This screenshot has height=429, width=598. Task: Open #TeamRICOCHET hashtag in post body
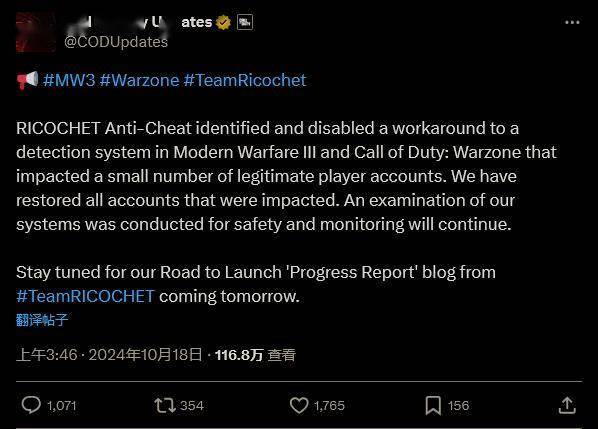(x=85, y=296)
